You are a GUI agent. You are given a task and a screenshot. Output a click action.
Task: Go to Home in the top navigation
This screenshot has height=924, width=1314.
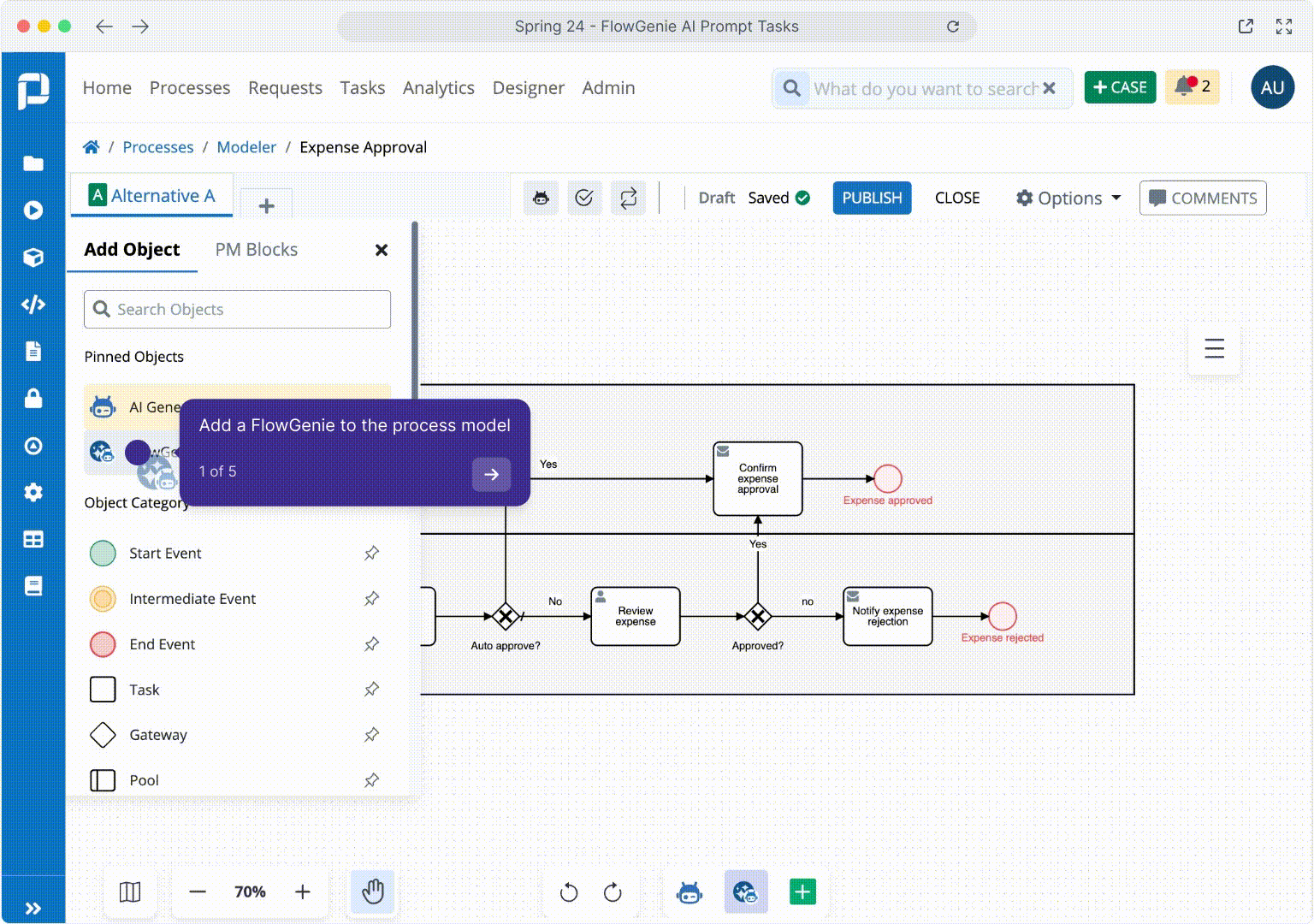click(x=107, y=87)
